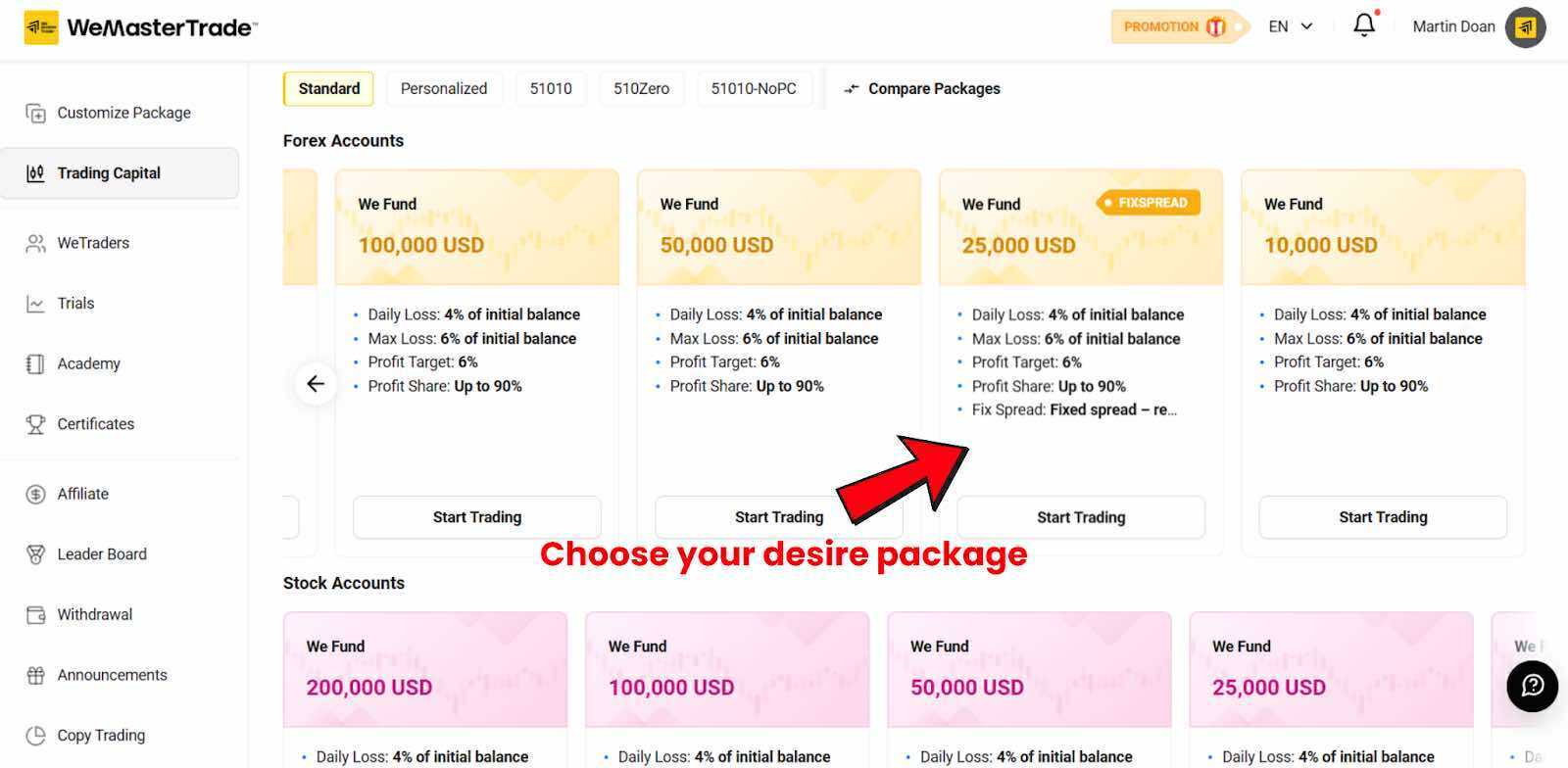Click the notification bell icon

(x=1363, y=25)
